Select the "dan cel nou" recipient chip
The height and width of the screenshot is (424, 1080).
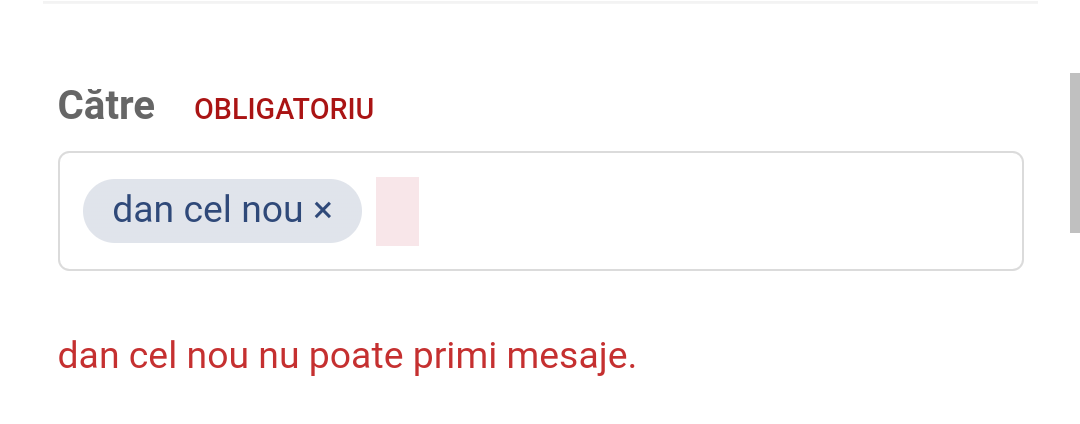(x=208, y=211)
